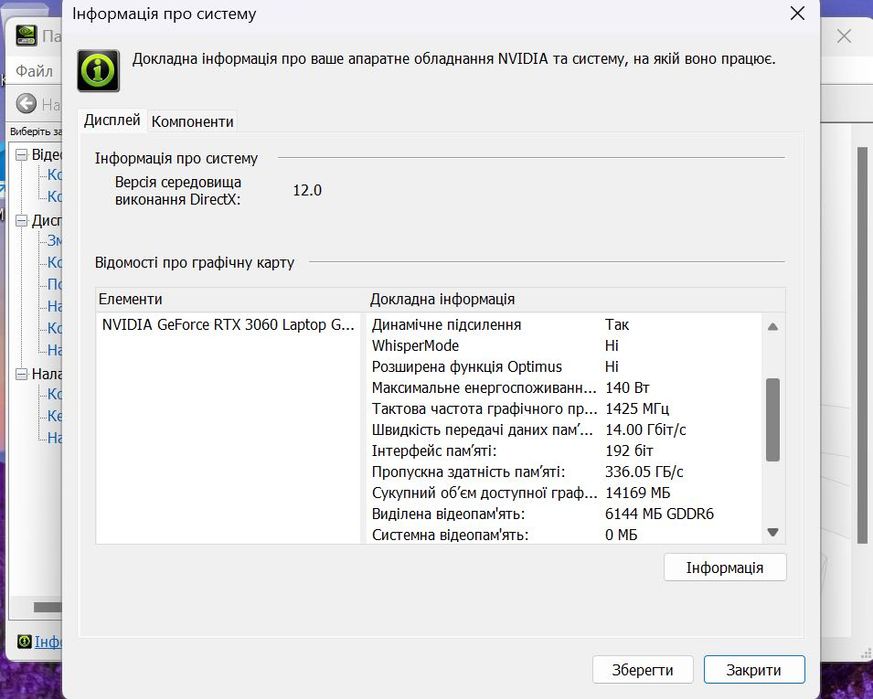Click the Закрити button

click(x=754, y=669)
